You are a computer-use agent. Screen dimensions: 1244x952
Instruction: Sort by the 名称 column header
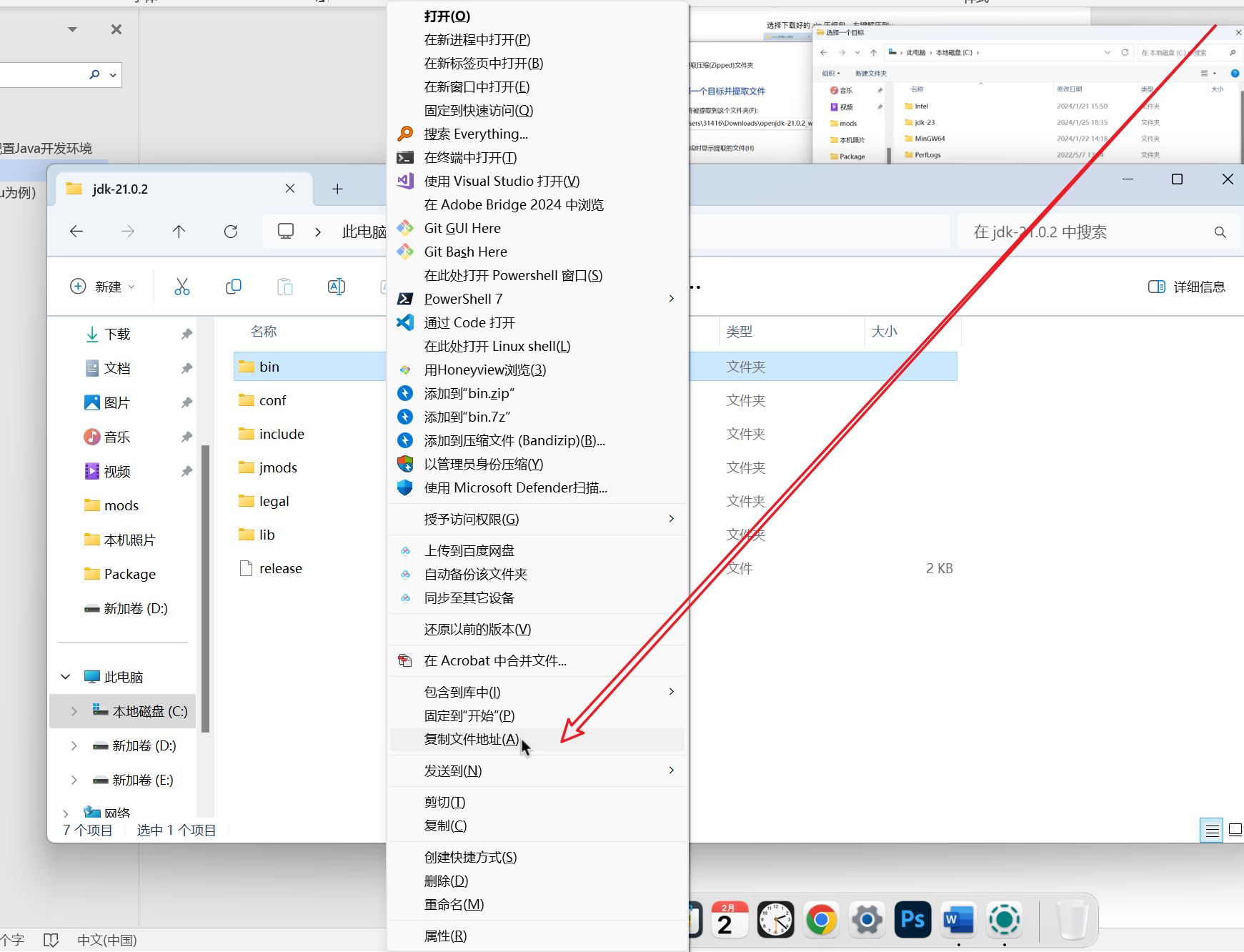[264, 332]
